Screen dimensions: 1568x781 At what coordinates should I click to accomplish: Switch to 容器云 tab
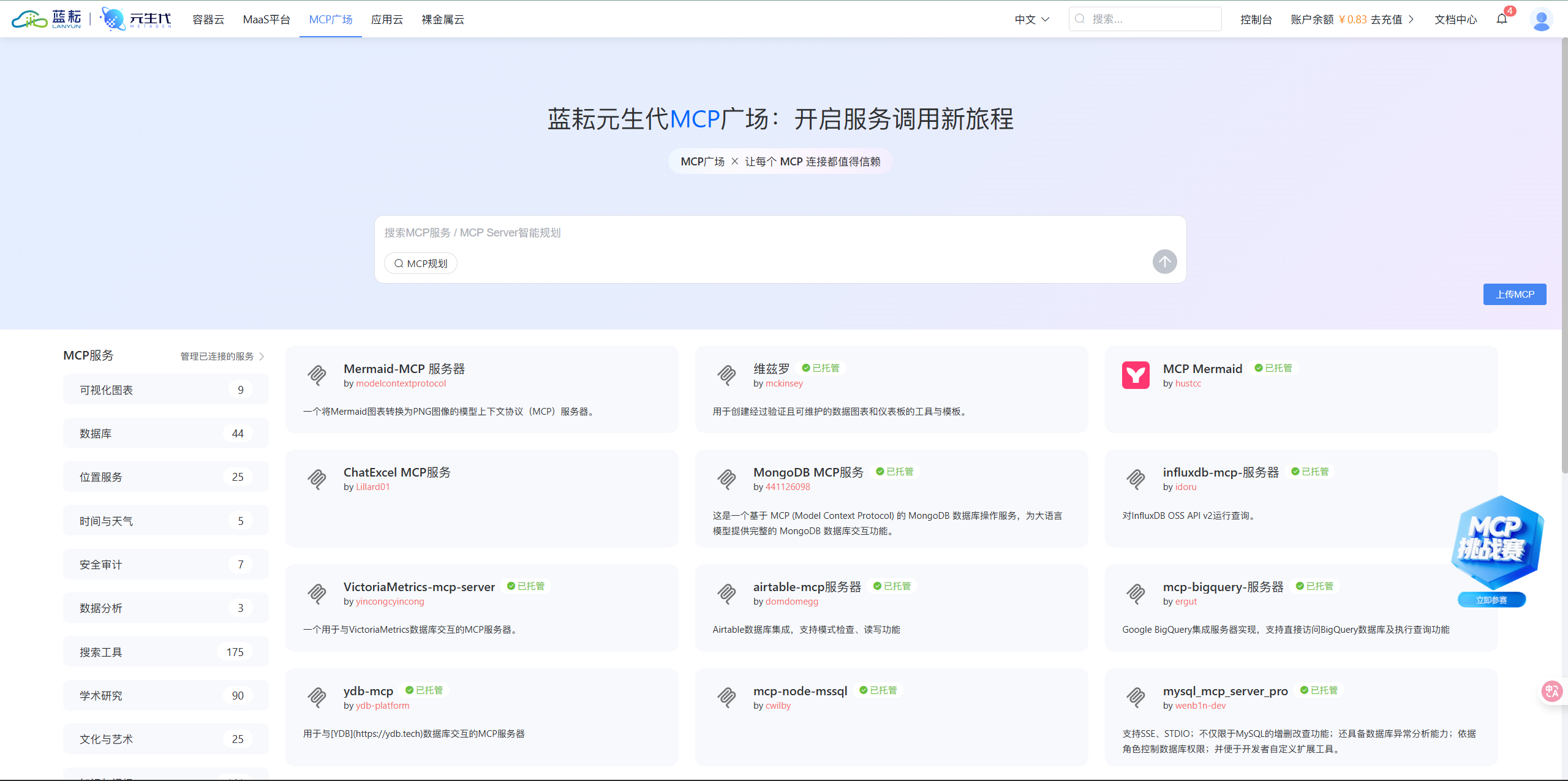[208, 20]
